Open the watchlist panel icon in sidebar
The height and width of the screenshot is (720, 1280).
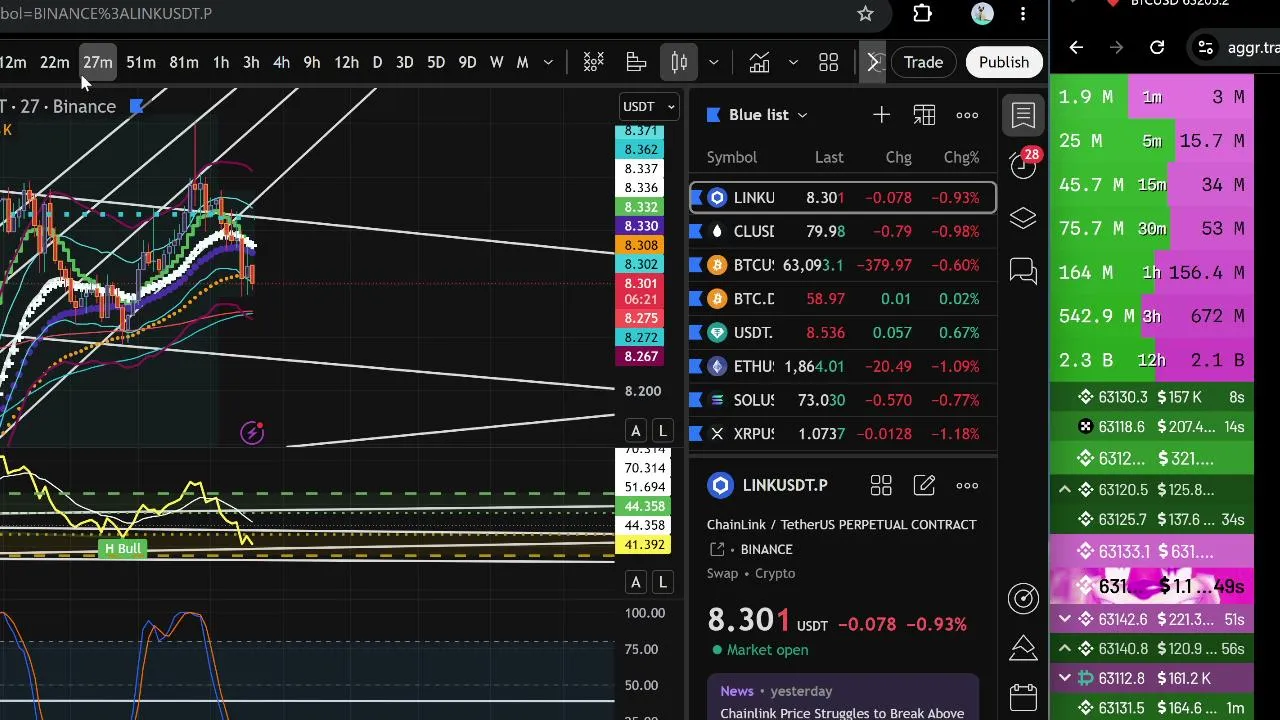click(x=1023, y=115)
